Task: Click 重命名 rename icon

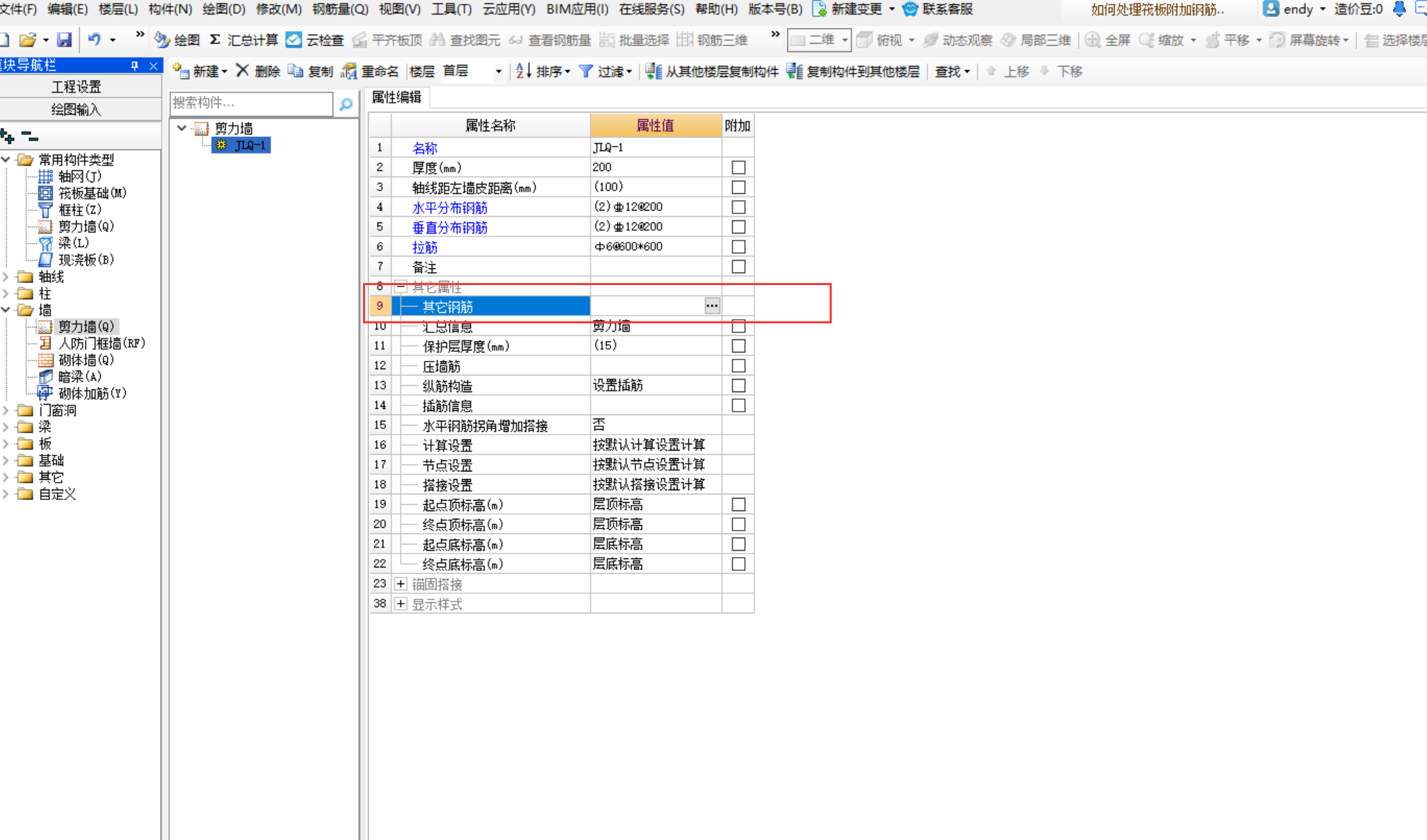Action: pos(348,71)
